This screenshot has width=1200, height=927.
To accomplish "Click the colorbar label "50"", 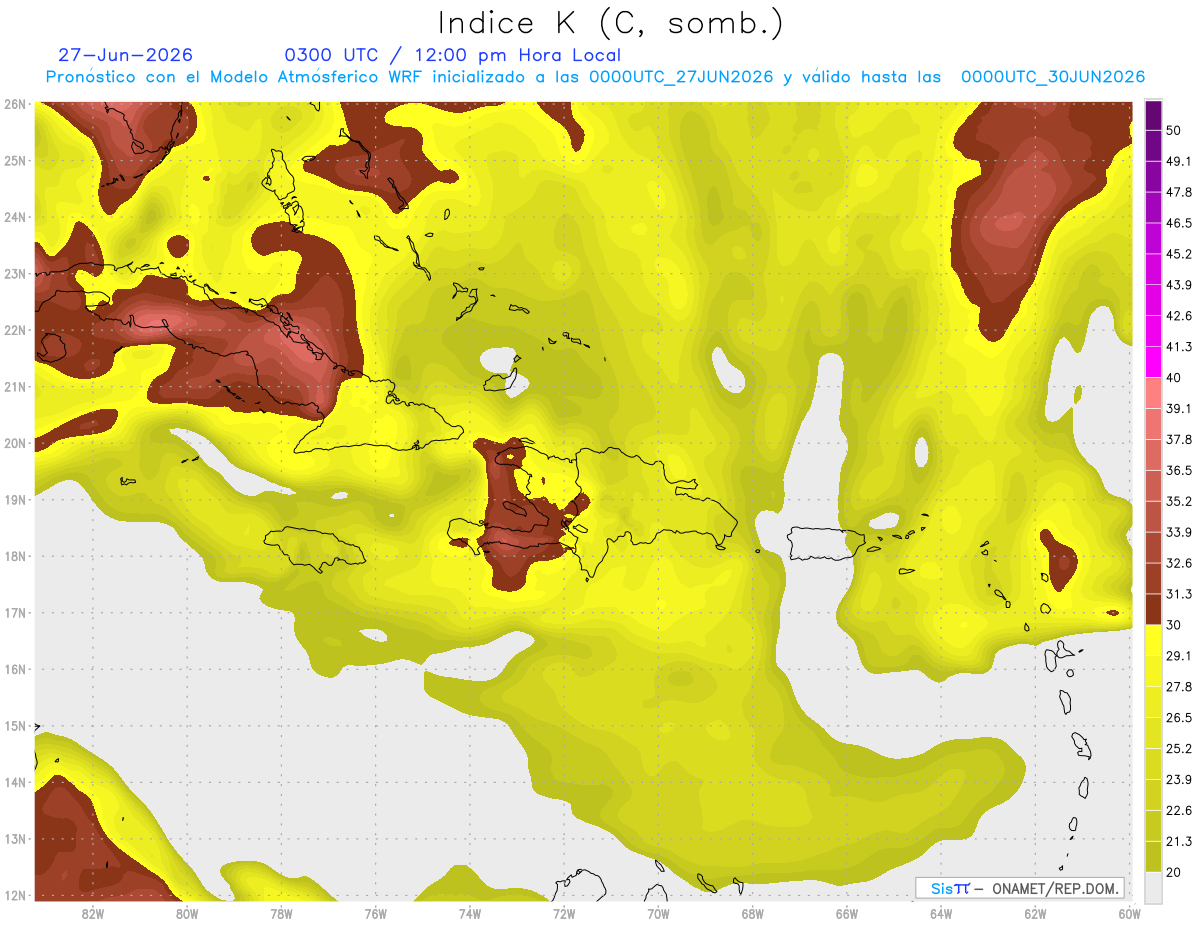I will point(1175,129).
